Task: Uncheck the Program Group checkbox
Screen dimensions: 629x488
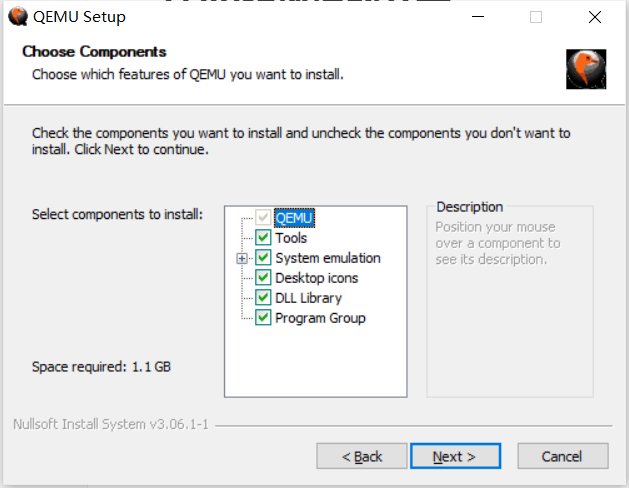Action: (x=263, y=318)
